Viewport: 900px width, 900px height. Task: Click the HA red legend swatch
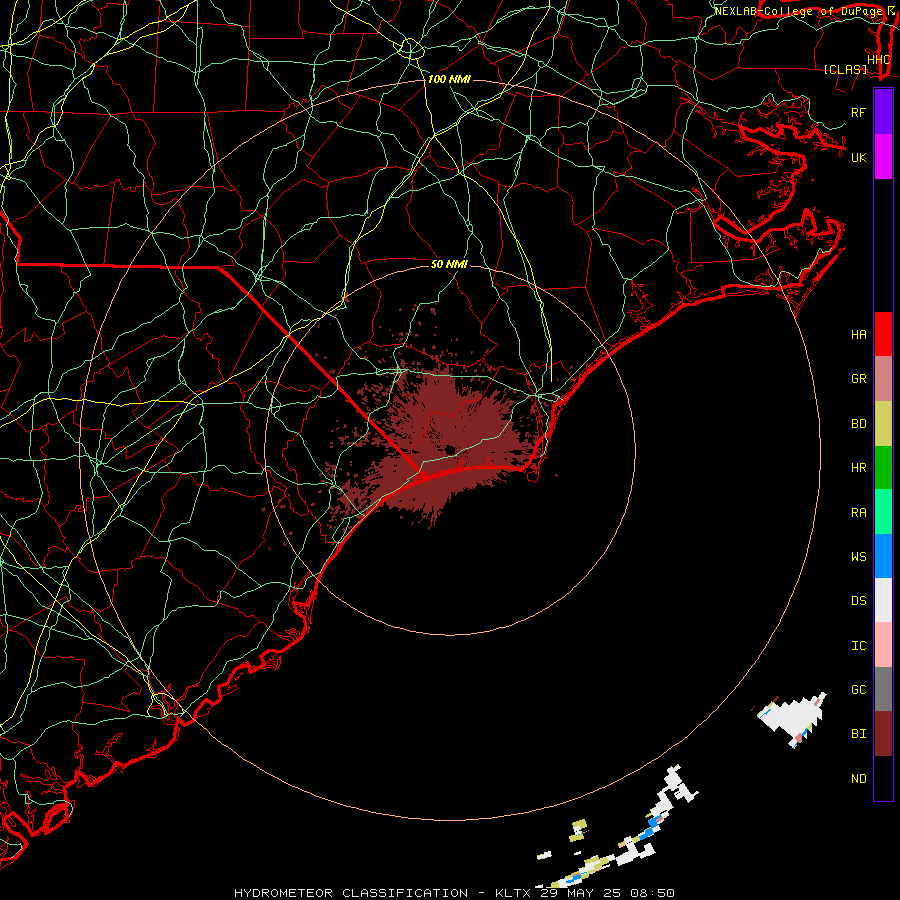pyautogui.click(x=883, y=334)
